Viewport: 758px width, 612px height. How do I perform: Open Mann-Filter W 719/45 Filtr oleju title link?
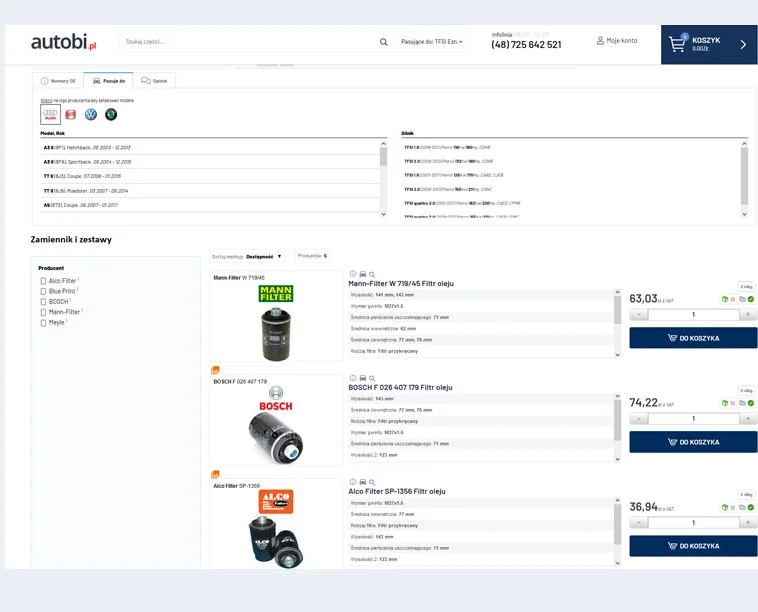tap(401, 284)
